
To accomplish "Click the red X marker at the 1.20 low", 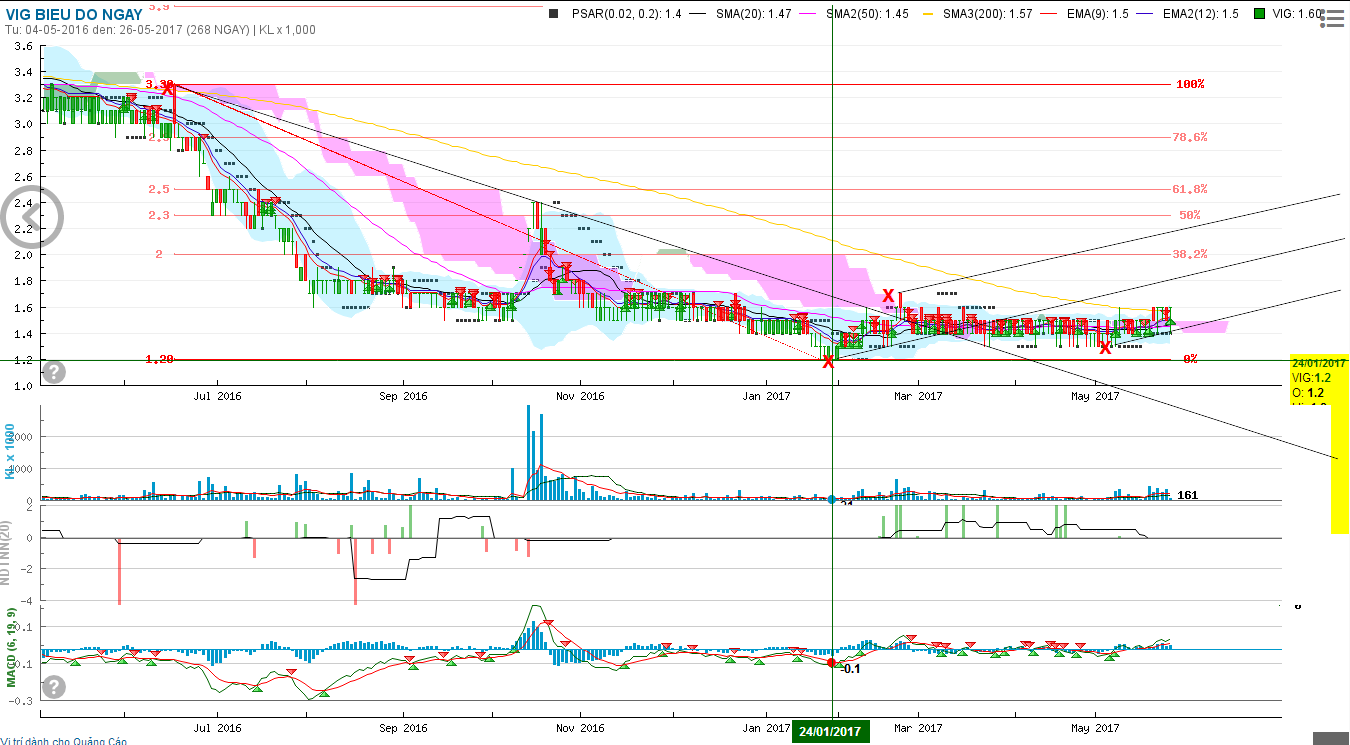I will (828, 362).
